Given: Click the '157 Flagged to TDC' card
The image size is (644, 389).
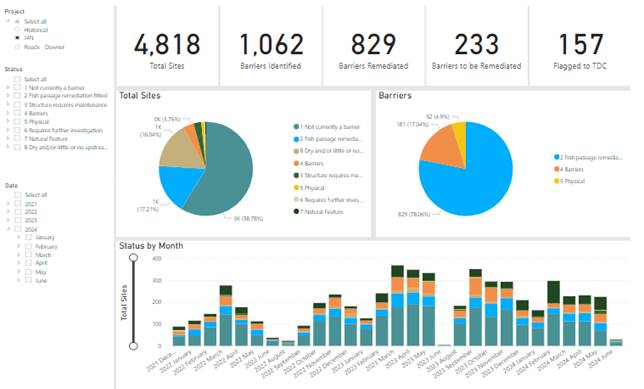Looking at the screenshot, I should coord(580,46).
